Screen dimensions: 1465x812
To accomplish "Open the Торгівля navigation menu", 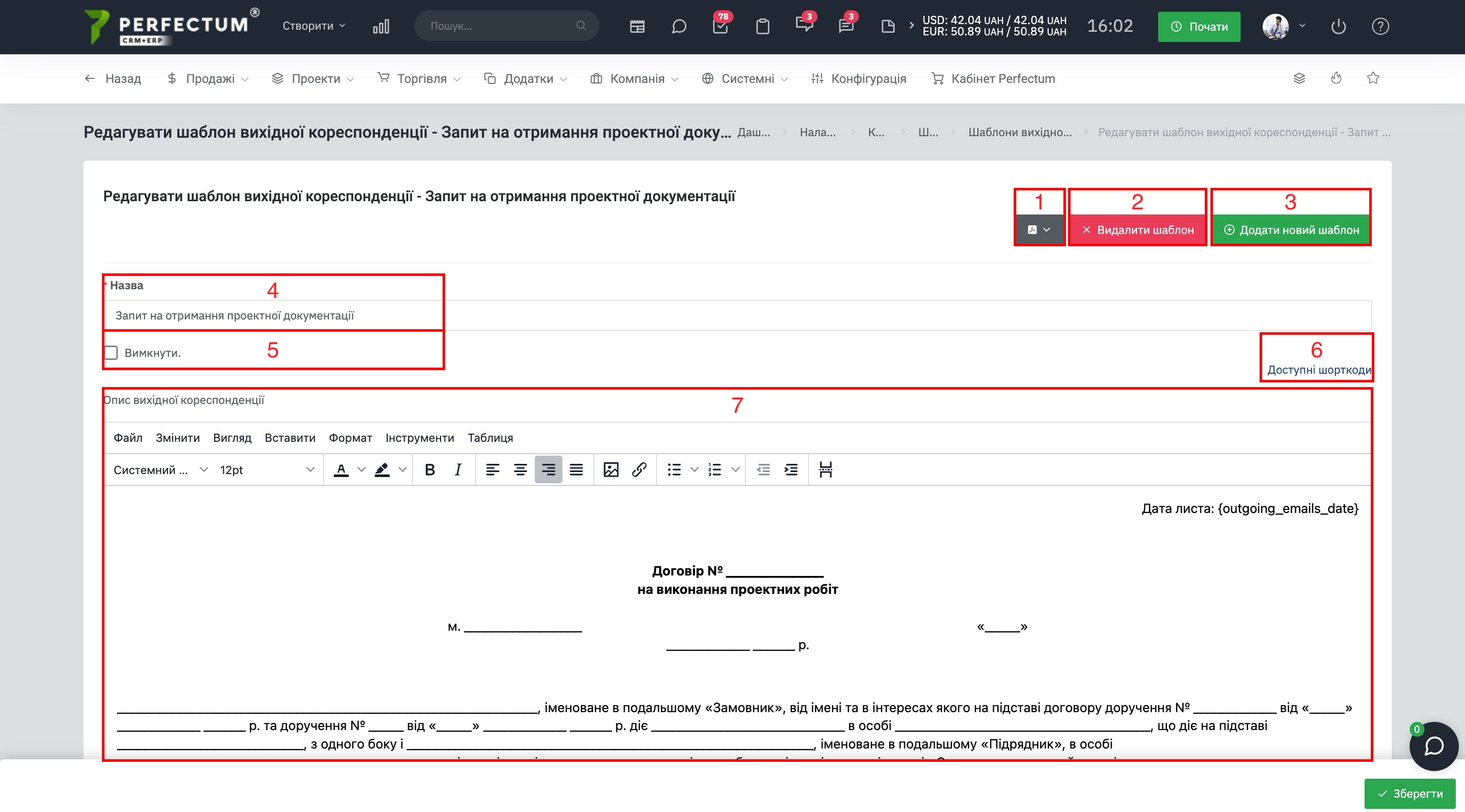I will coord(420,78).
